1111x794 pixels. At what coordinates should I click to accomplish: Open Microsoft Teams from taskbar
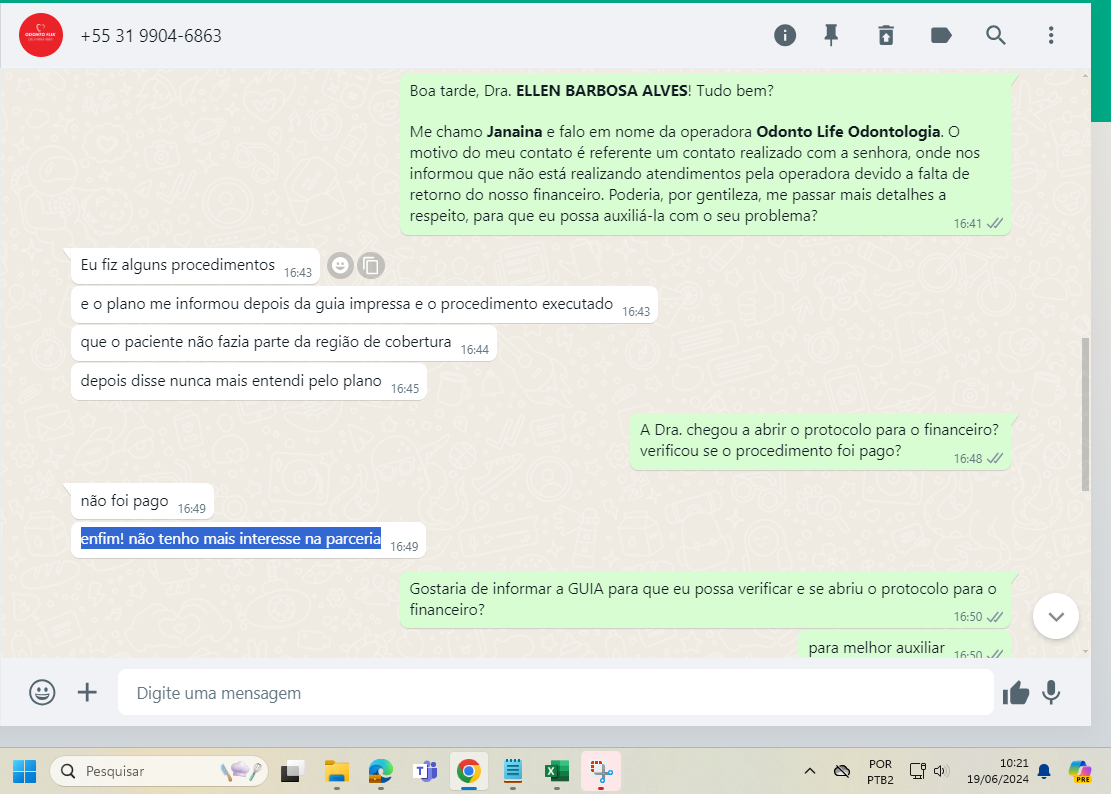[x=425, y=771]
